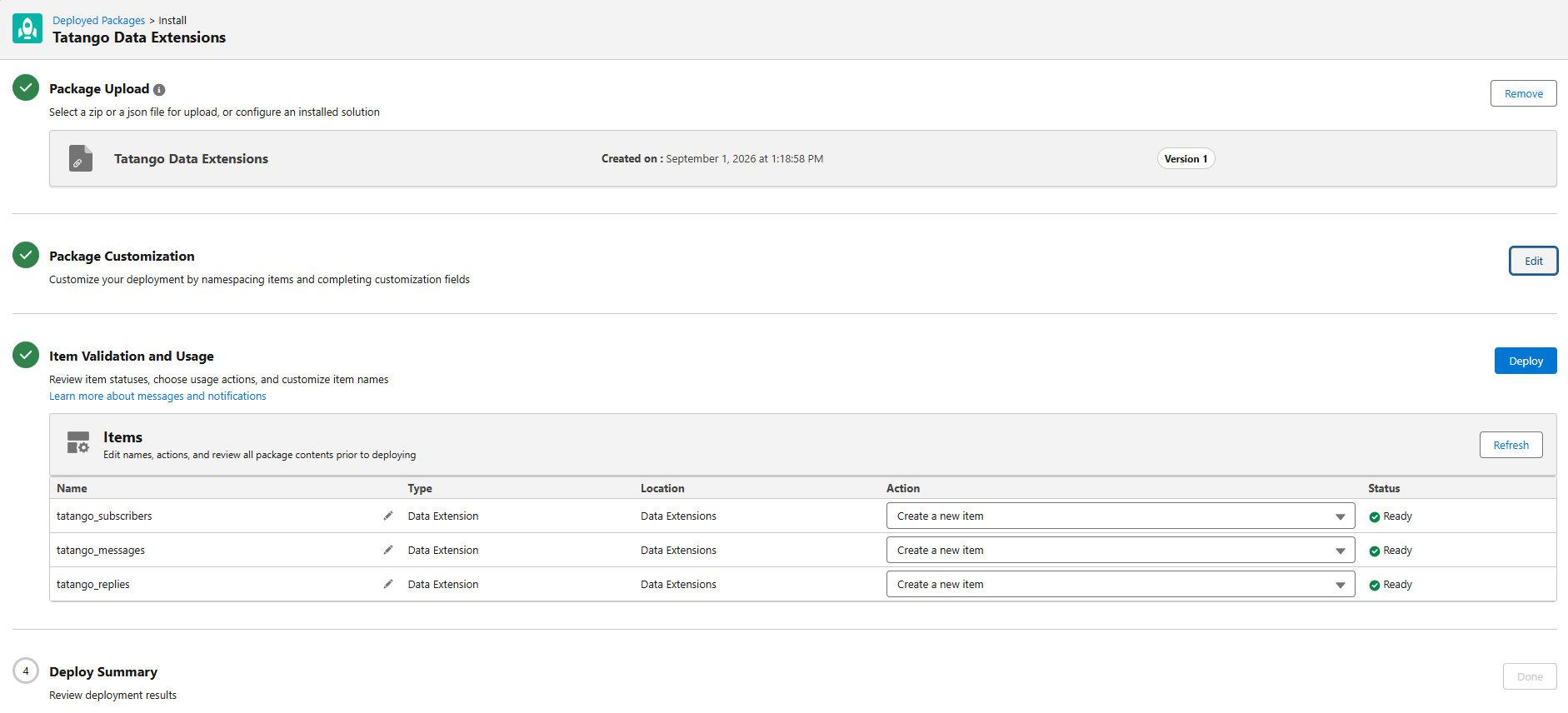Click the Item Validation green checkmark
The height and width of the screenshot is (713, 1568).
pos(26,355)
